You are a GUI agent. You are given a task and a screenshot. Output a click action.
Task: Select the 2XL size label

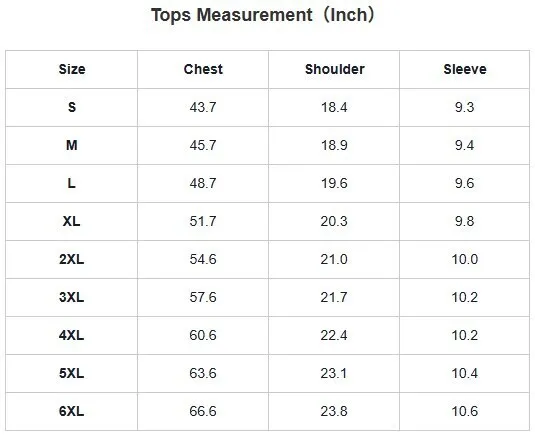(x=72, y=259)
